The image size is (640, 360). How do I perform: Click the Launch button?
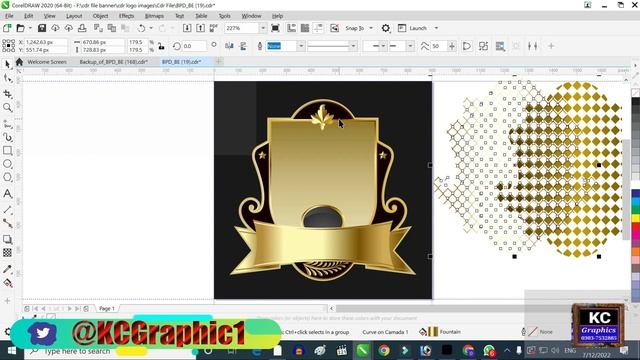coord(413,28)
